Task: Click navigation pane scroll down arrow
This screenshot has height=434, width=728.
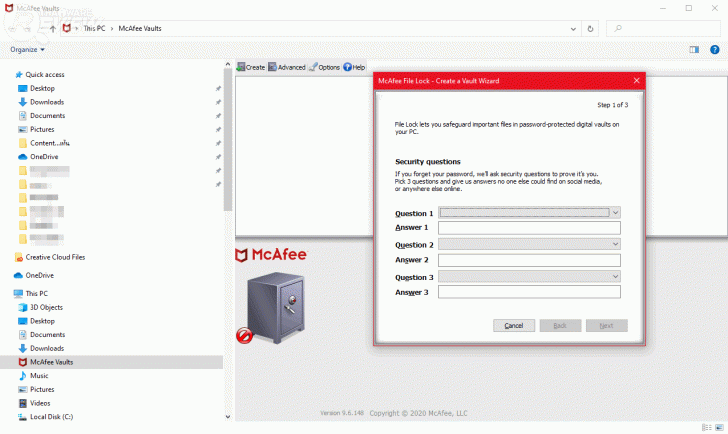Action: coord(228,417)
